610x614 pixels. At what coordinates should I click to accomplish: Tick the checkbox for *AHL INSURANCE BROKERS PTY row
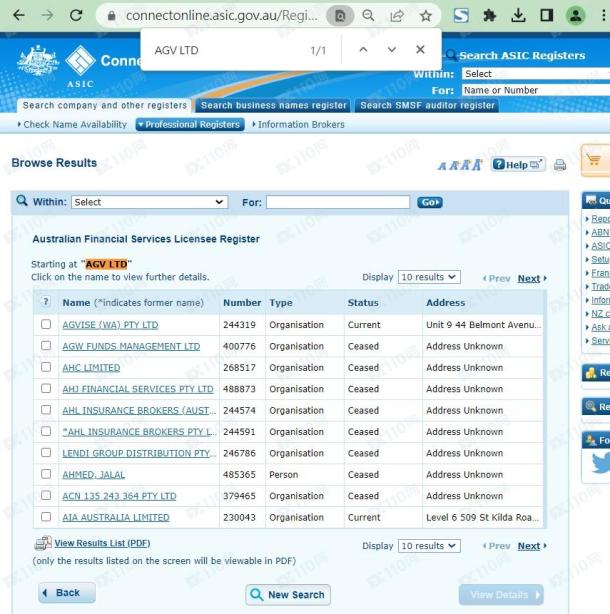tap(46, 431)
